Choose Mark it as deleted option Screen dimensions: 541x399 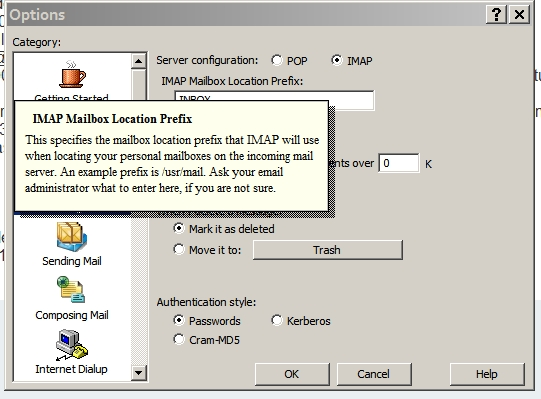pyautogui.click(x=179, y=228)
